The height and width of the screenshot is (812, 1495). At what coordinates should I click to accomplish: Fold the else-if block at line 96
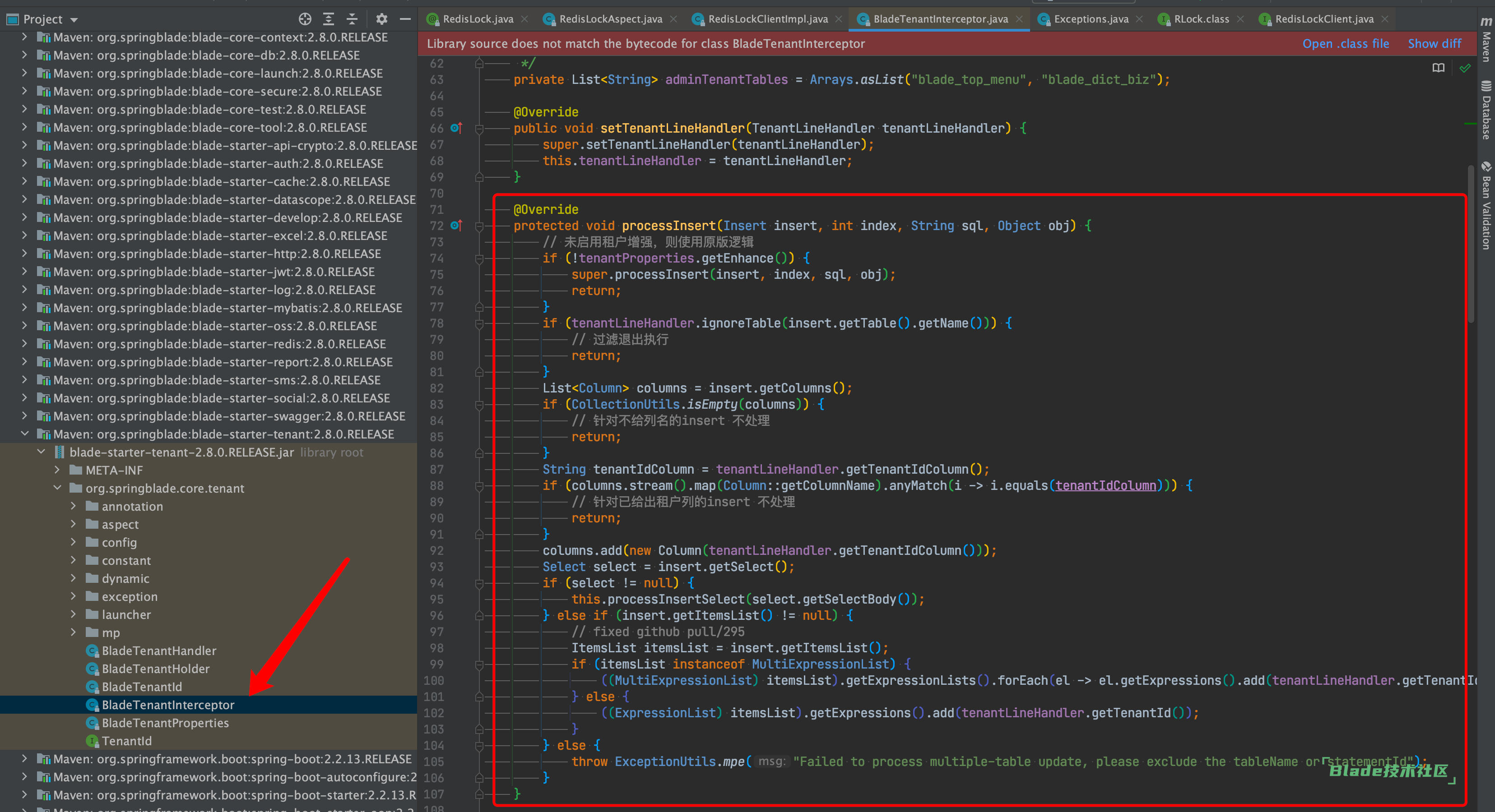(x=479, y=615)
